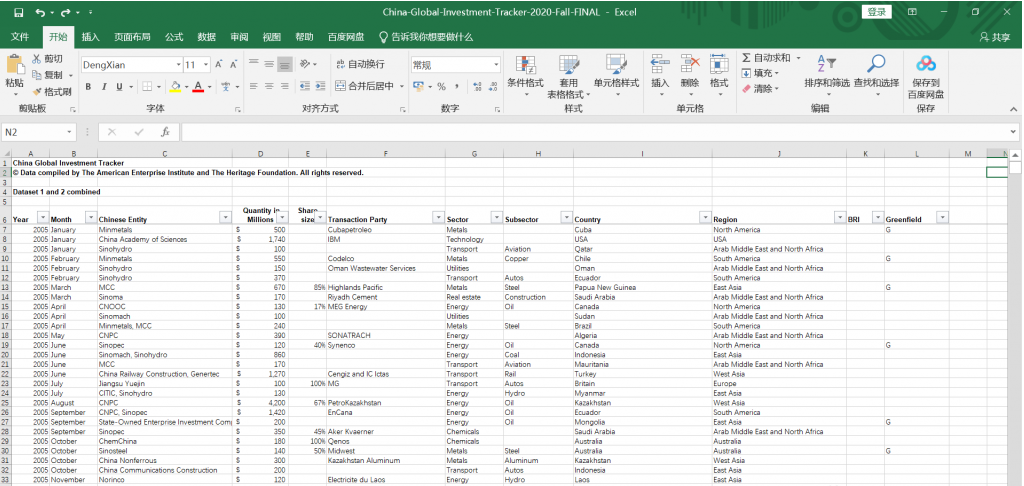1024x486 pixels.
Task: Click the yellow fill color button
Action: [x=174, y=87]
